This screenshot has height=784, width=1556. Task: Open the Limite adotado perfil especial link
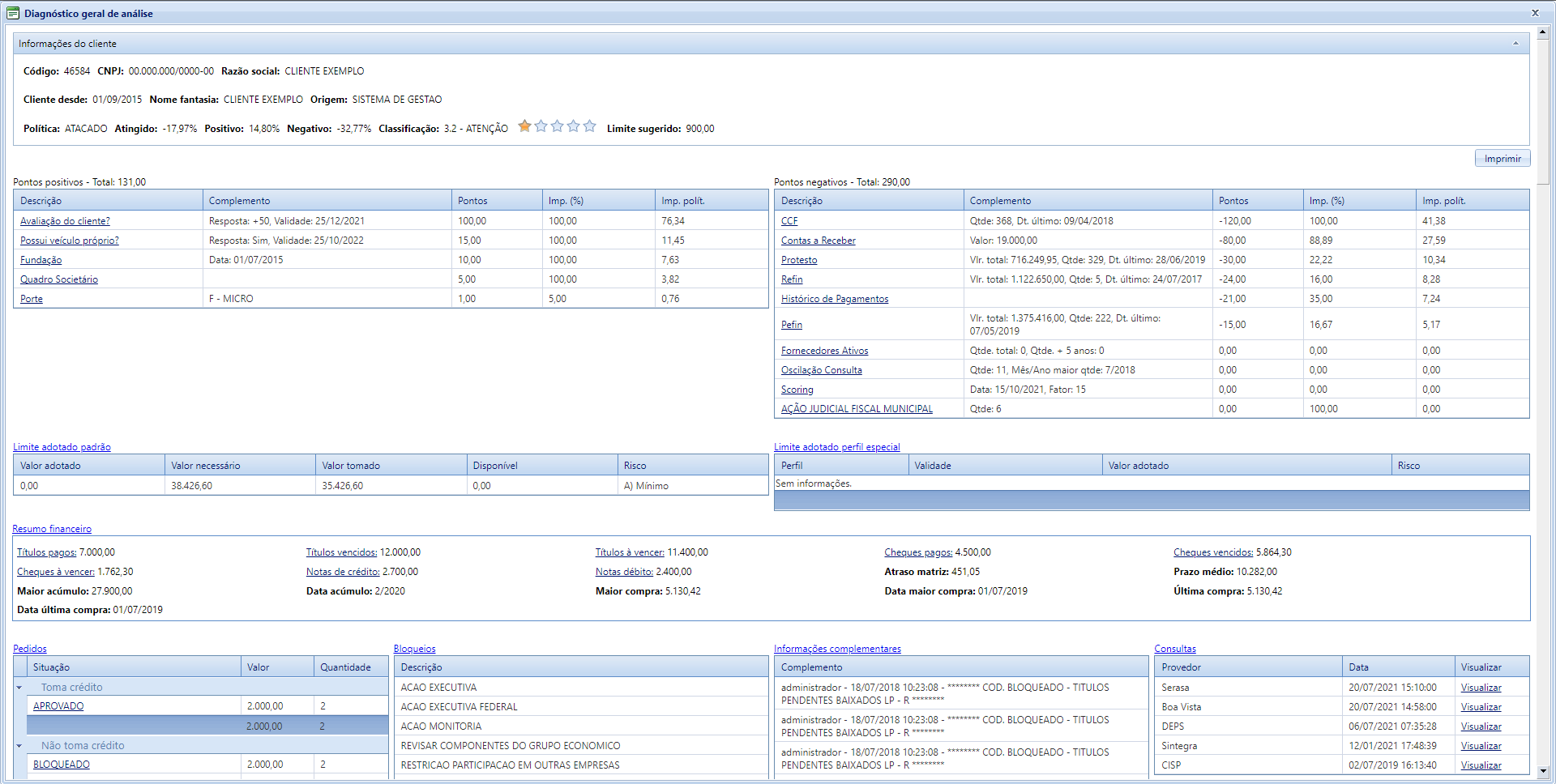pos(836,447)
